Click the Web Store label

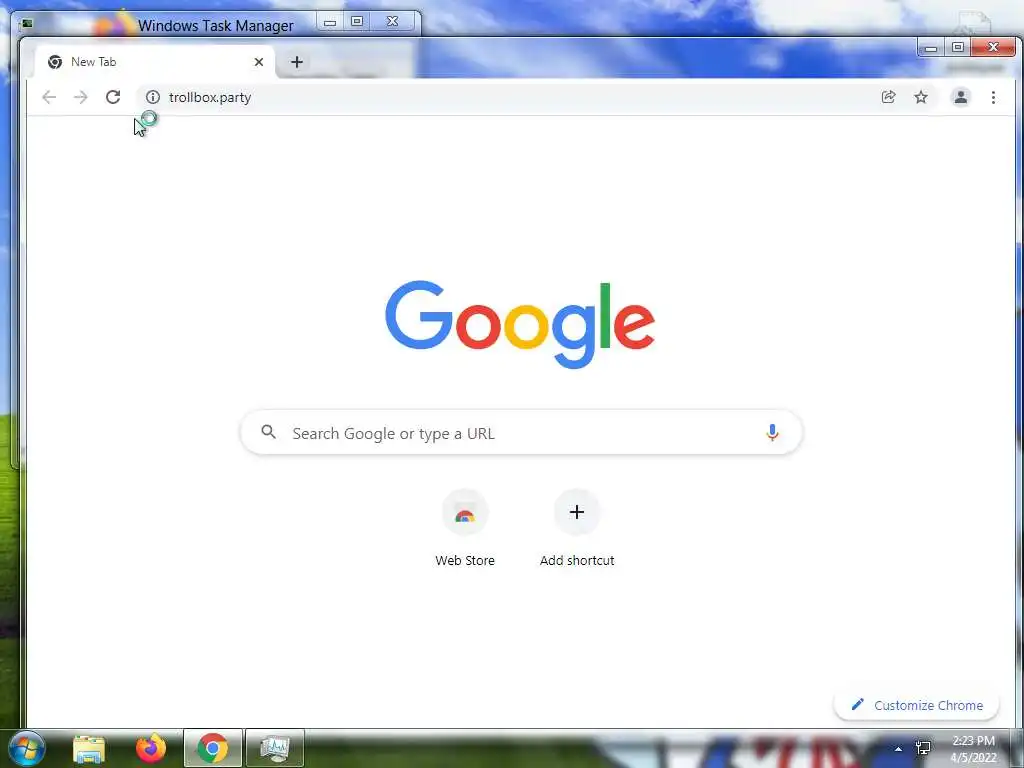click(x=465, y=560)
